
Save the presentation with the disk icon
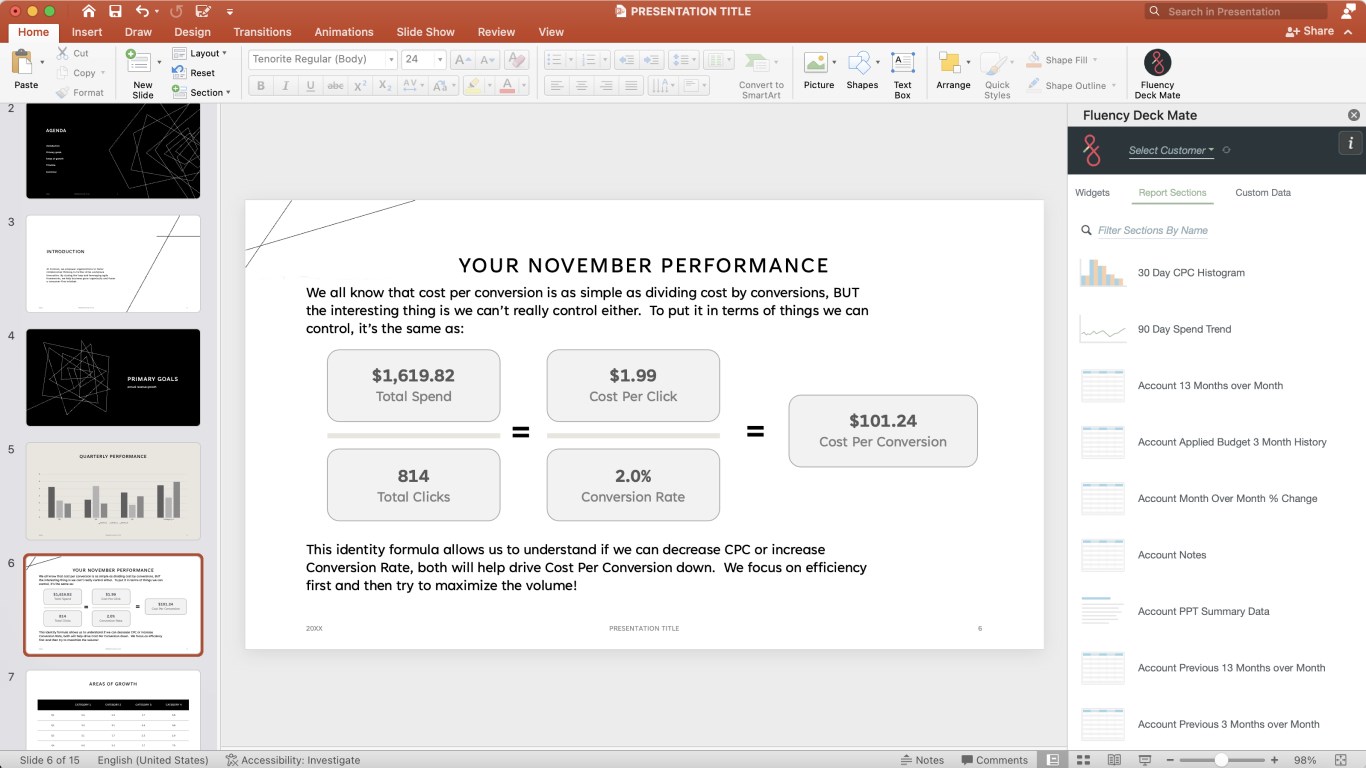tap(116, 12)
